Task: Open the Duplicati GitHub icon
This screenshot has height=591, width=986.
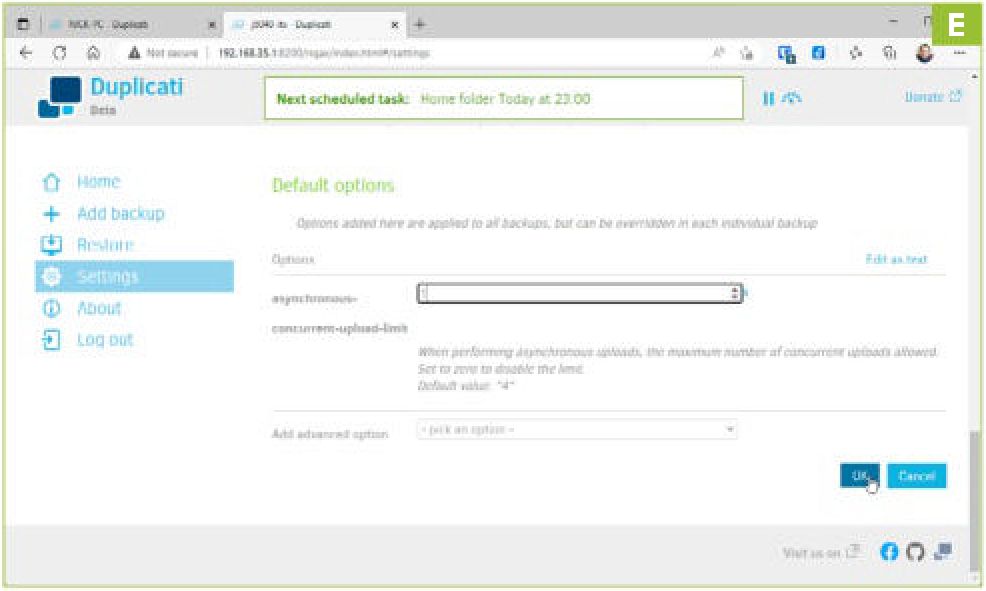Action: click(916, 552)
